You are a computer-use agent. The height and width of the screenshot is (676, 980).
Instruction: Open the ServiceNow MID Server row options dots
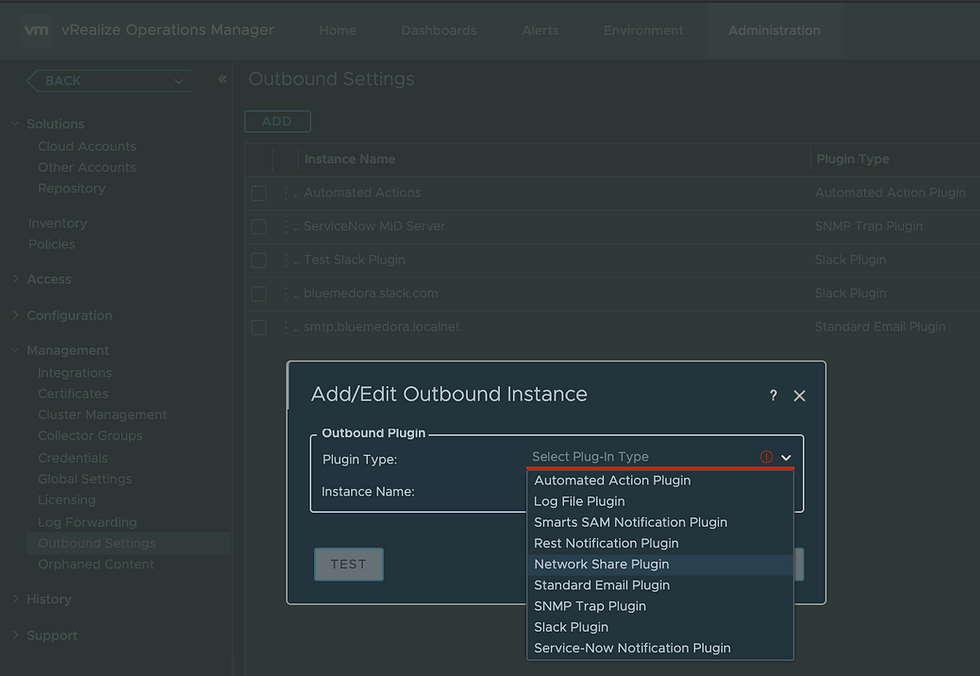click(x=286, y=226)
